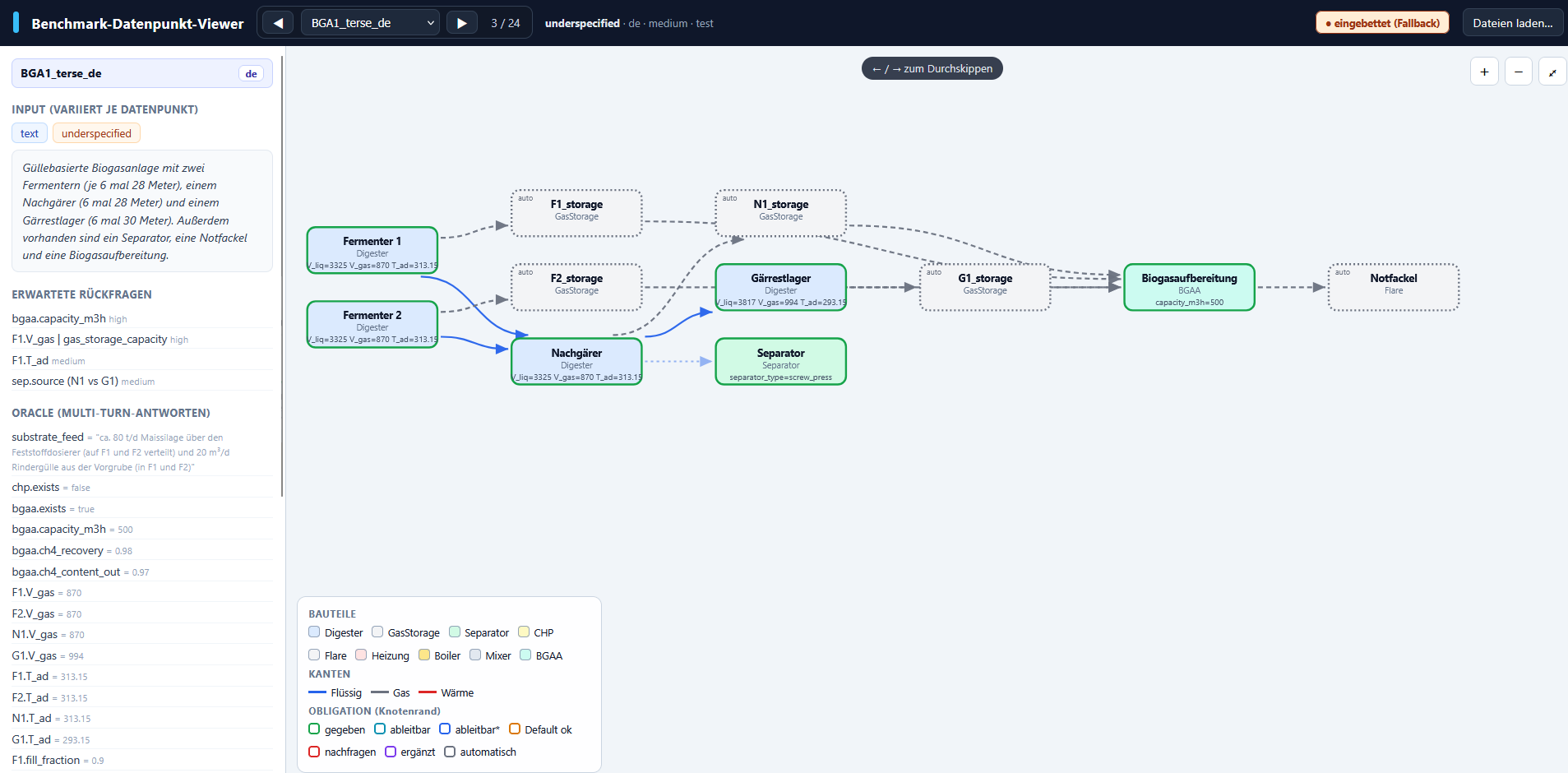Select the G1_storage gas storage node
The height and width of the screenshot is (773, 1568).
click(x=985, y=287)
